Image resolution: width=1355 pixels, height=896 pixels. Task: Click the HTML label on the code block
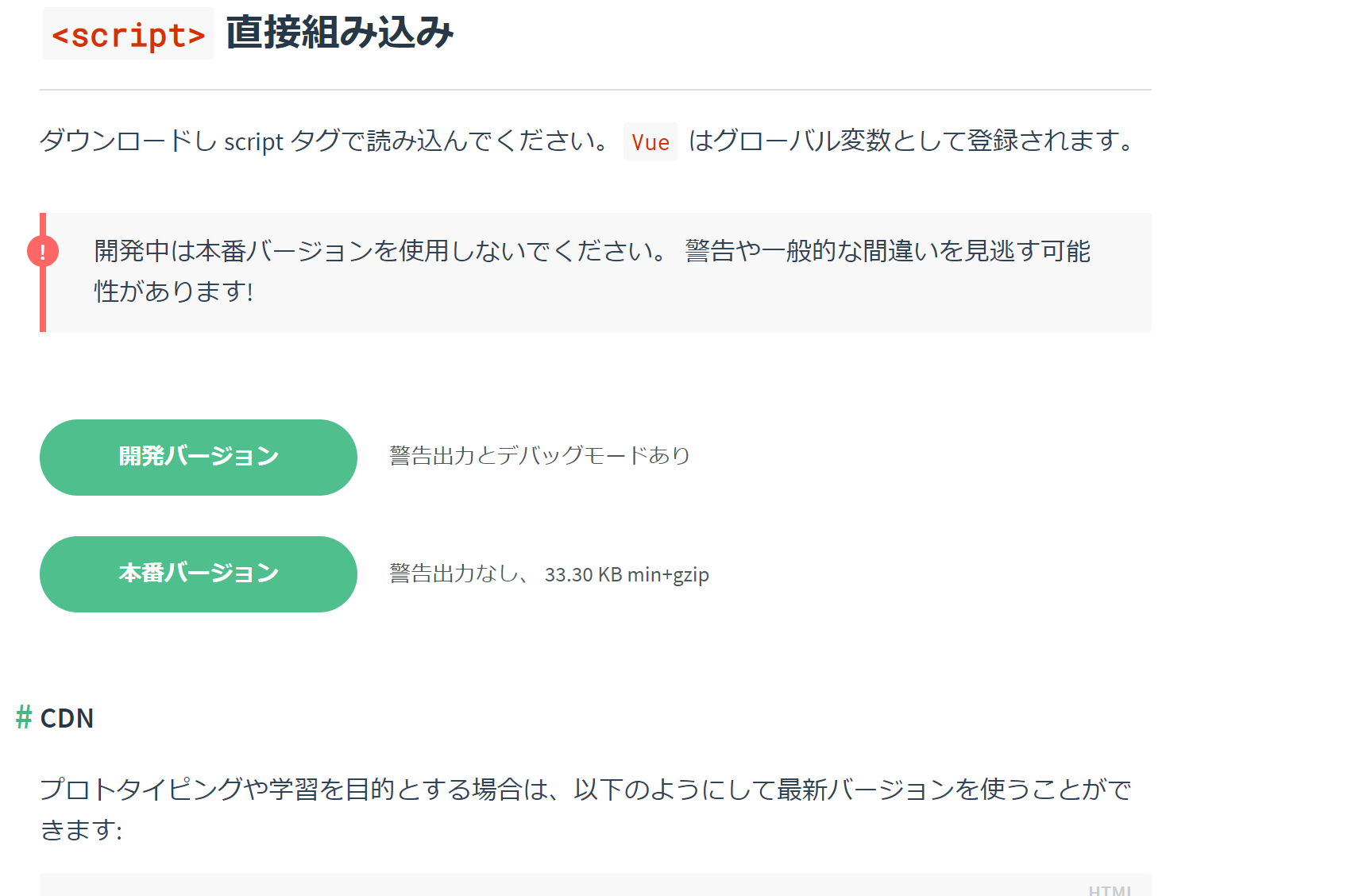click(x=1110, y=890)
